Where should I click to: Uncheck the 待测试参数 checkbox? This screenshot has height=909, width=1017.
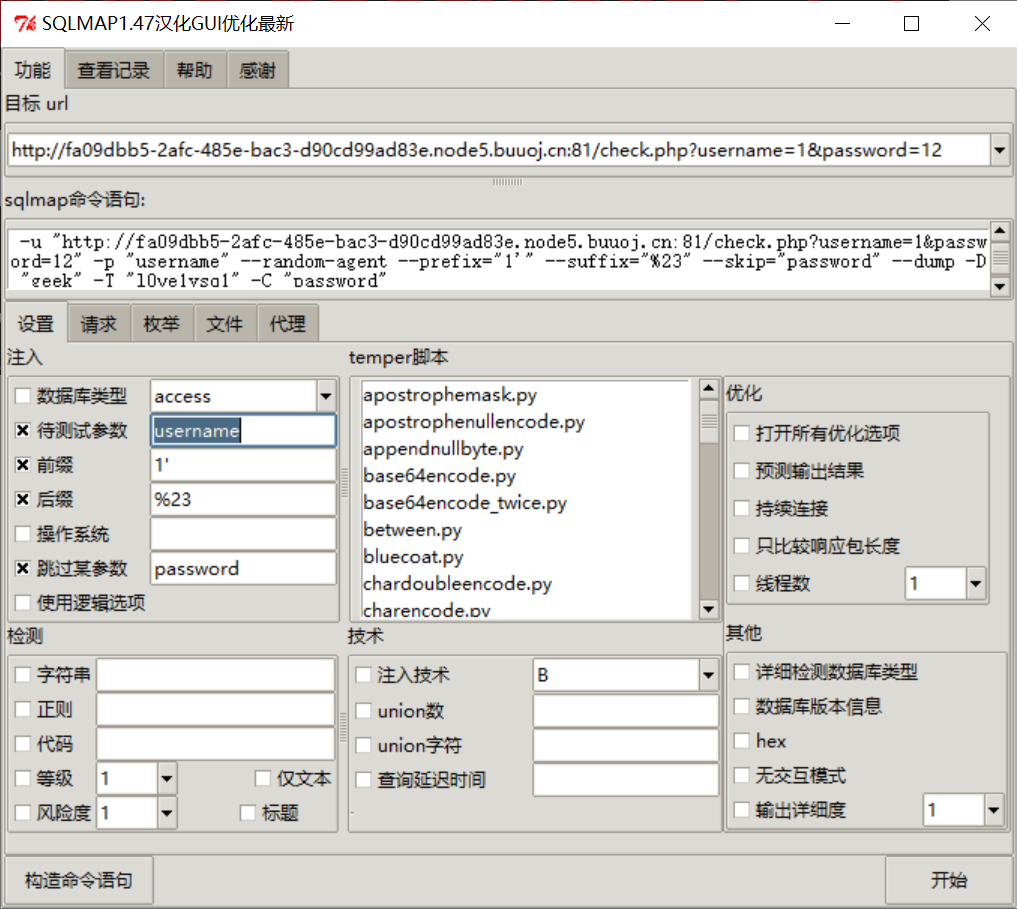coord(23,430)
